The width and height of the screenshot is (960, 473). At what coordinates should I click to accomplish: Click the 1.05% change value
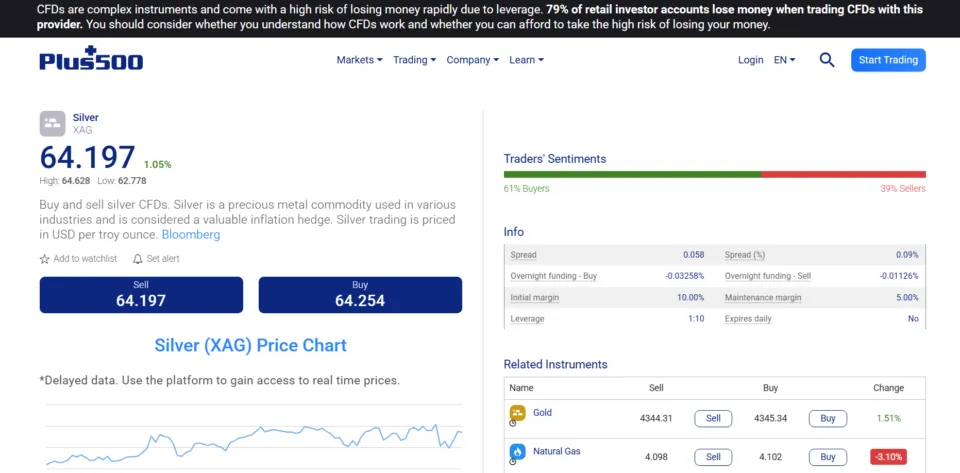[x=157, y=165]
